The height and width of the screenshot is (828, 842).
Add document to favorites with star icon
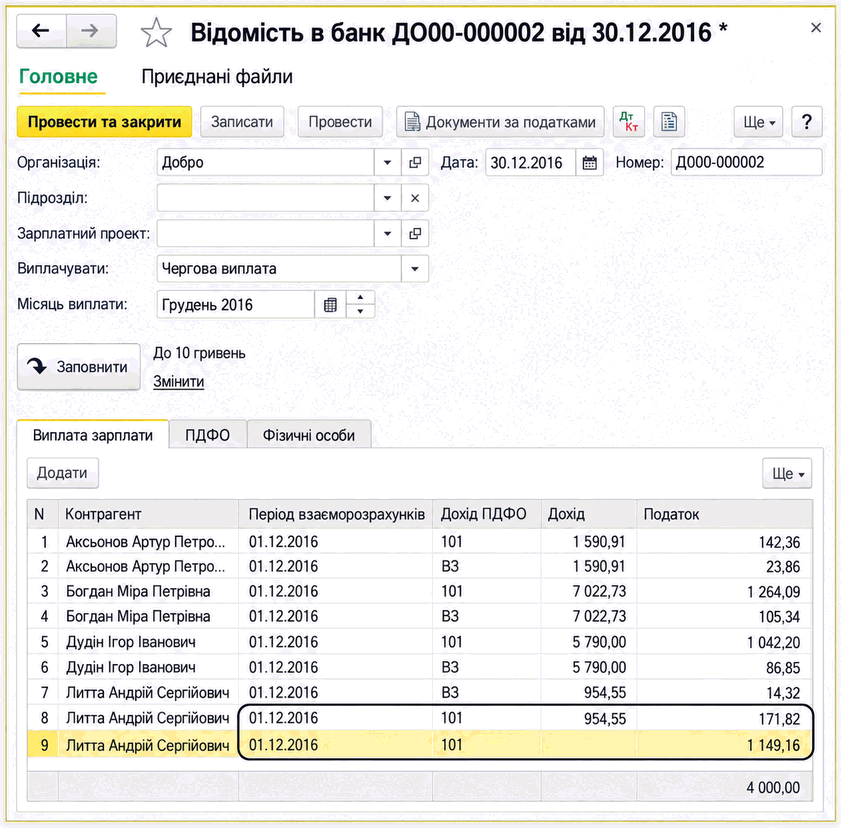pos(156,33)
